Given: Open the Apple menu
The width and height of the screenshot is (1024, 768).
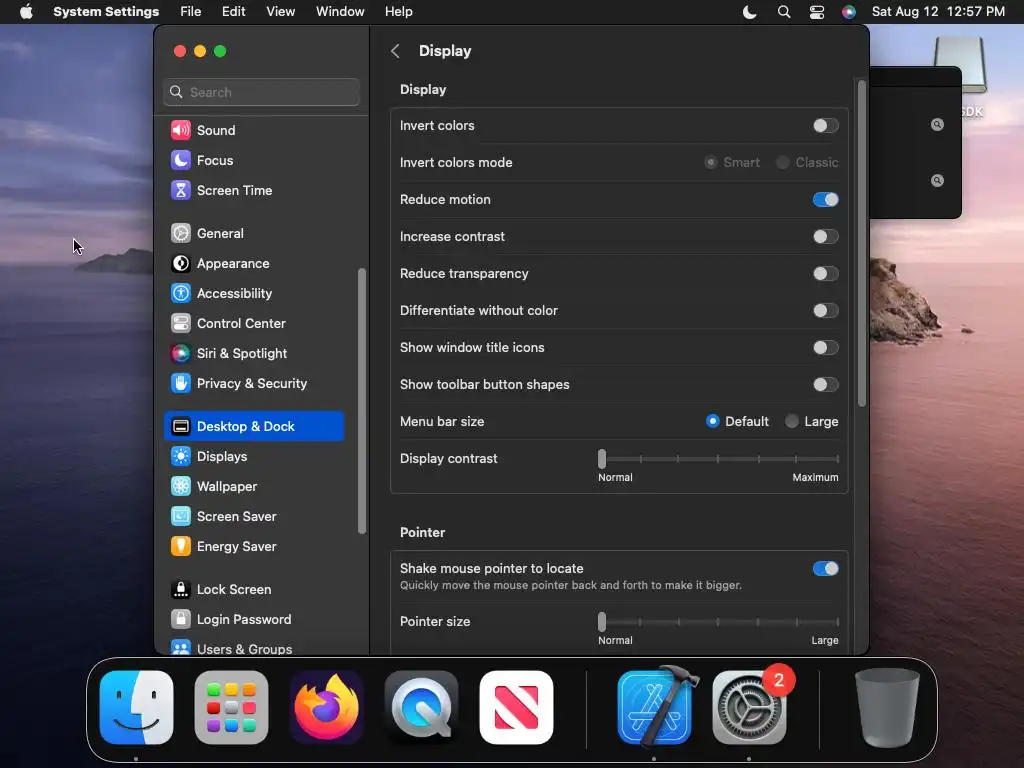Looking at the screenshot, I should 26,12.
